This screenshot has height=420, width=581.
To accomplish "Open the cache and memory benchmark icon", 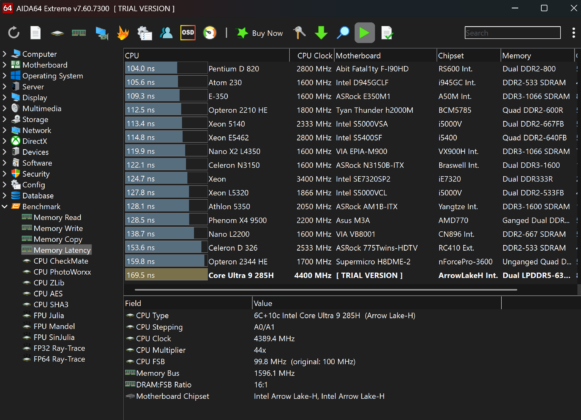I will click(x=79, y=33).
